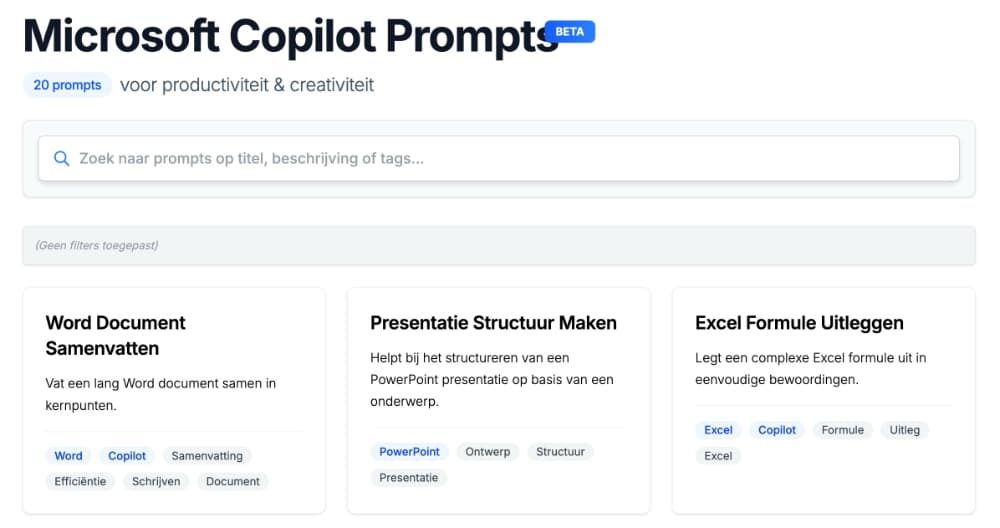Screen dimensions: 1000x528
Task: Select the Efficiëntie tag
Action: (80, 481)
